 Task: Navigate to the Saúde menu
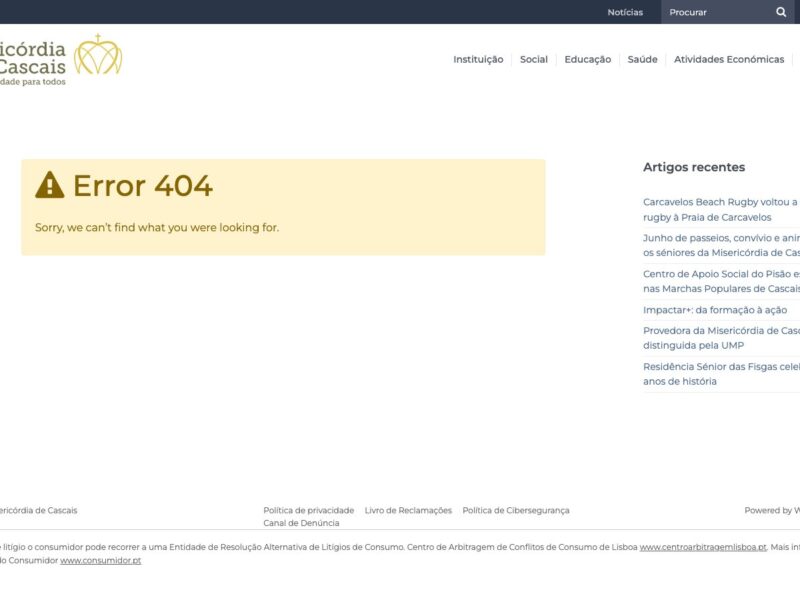click(x=642, y=59)
